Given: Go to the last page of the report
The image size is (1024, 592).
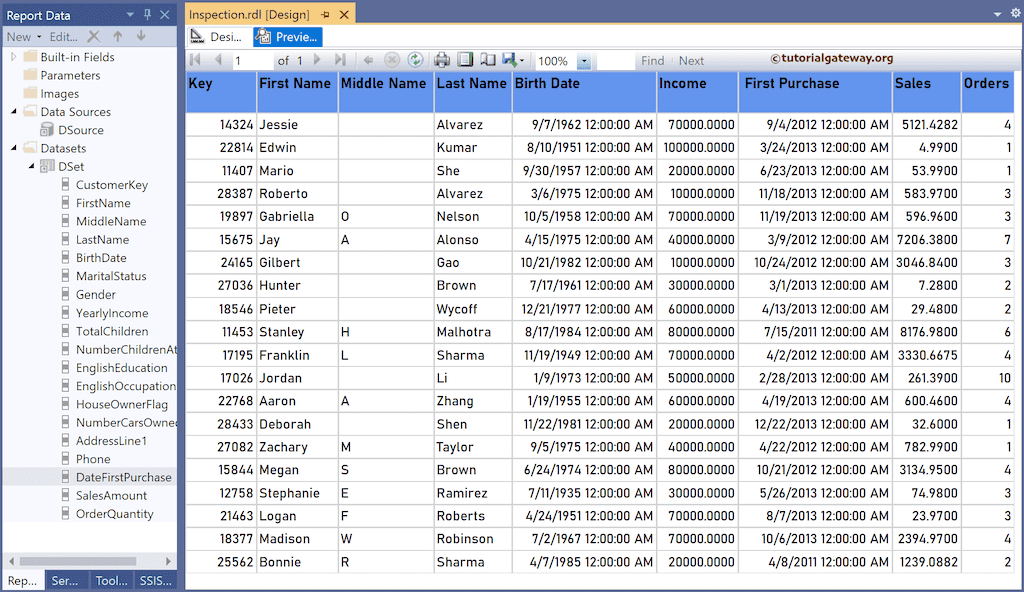Looking at the screenshot, I should 339,59.
